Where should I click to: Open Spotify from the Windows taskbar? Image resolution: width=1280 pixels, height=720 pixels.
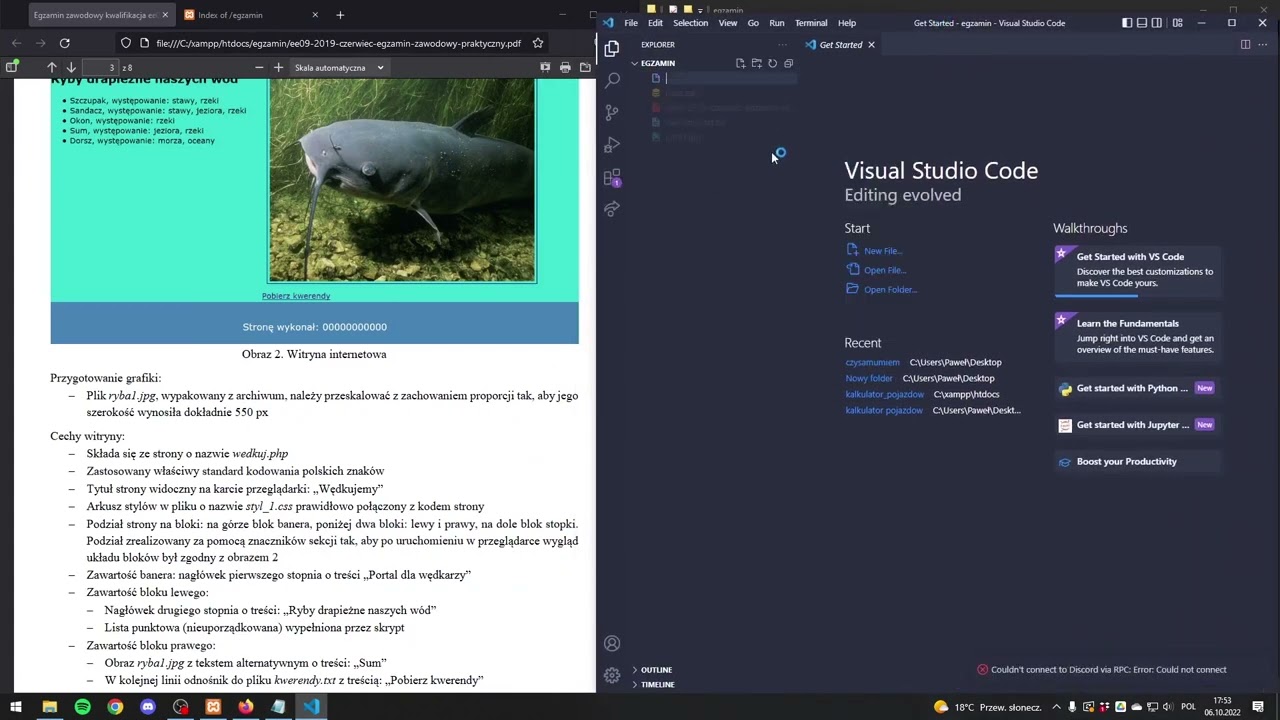pyautogui.click(x=83, y=707)
